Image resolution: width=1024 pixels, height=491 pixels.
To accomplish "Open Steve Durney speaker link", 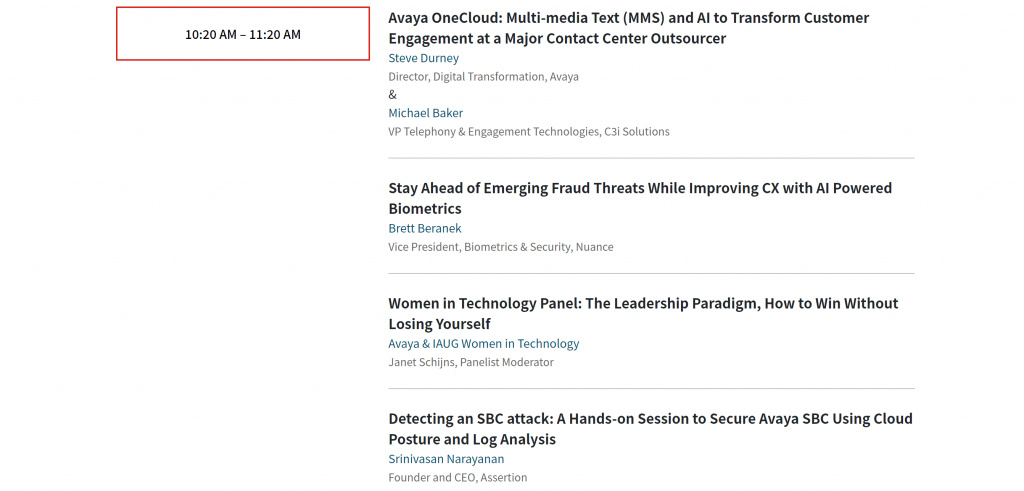I will (x=423, y=58).
